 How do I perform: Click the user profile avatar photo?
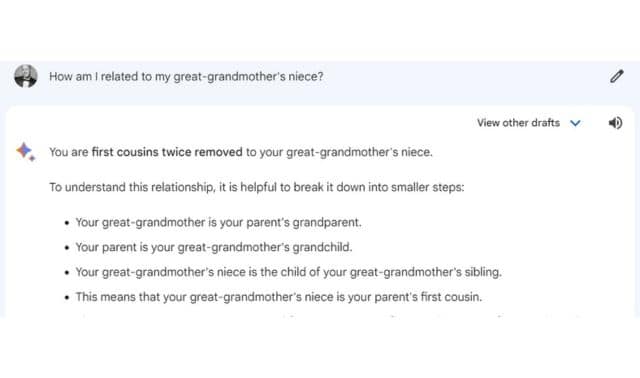tap(26, 76)
